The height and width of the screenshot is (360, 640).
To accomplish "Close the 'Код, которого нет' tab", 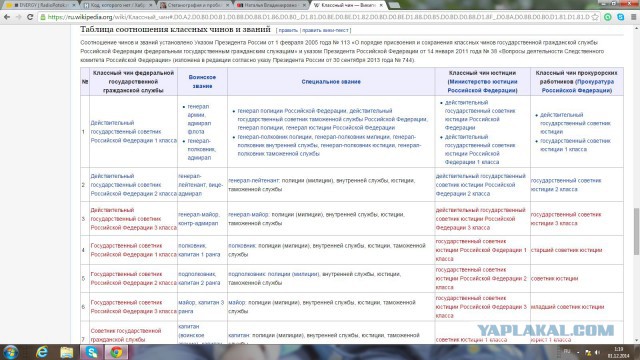I will [x=151, y=5].
